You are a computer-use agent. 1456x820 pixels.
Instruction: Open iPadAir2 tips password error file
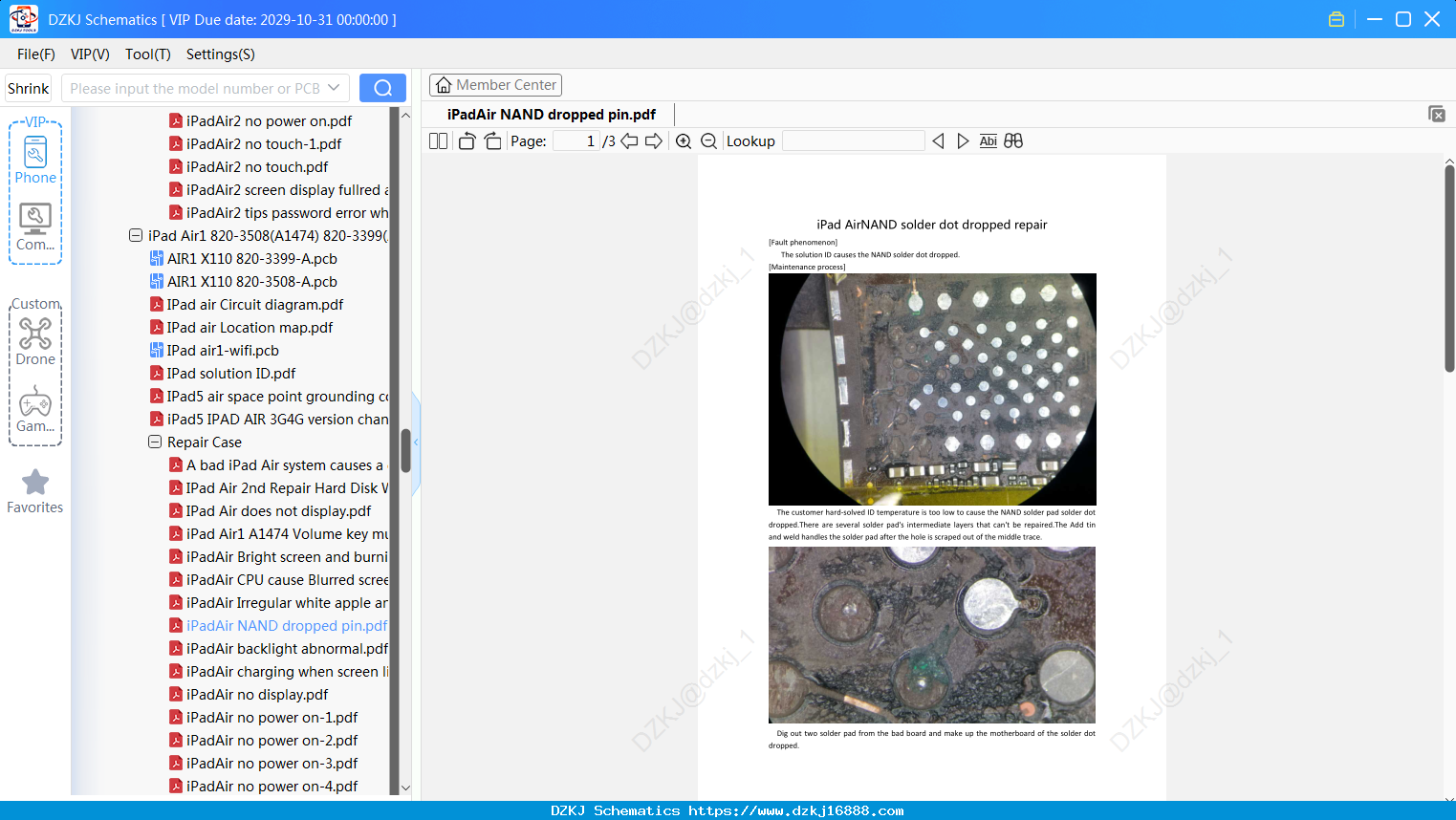(278, 213)
